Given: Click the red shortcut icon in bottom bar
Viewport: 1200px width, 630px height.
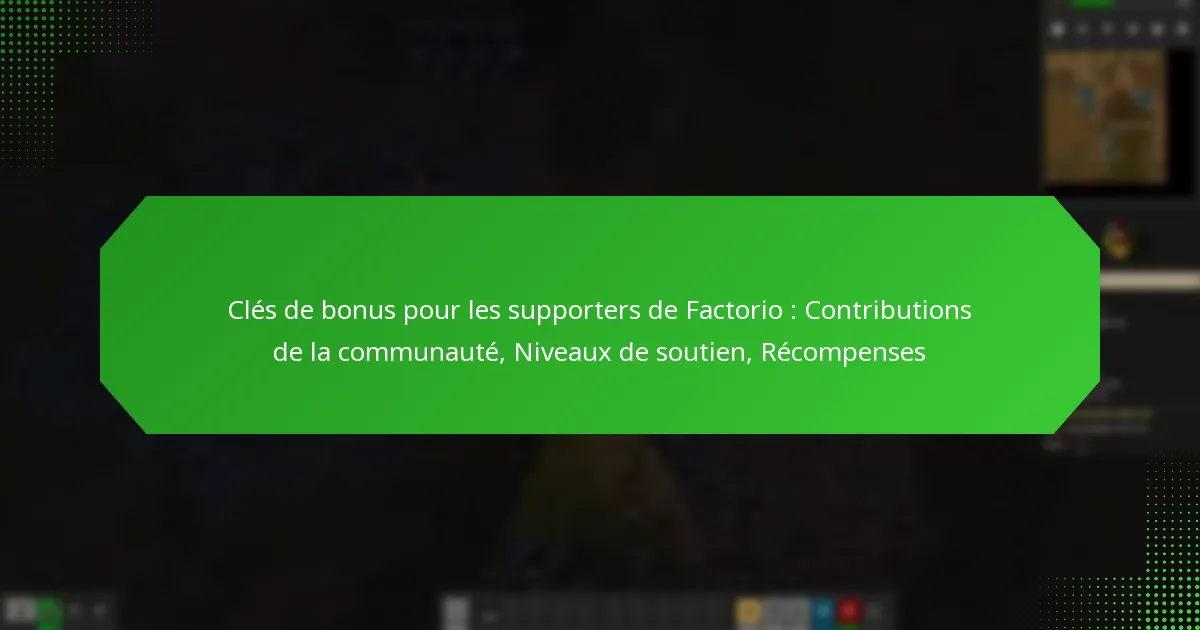Looking at the screenshot, I should [849, 611].
